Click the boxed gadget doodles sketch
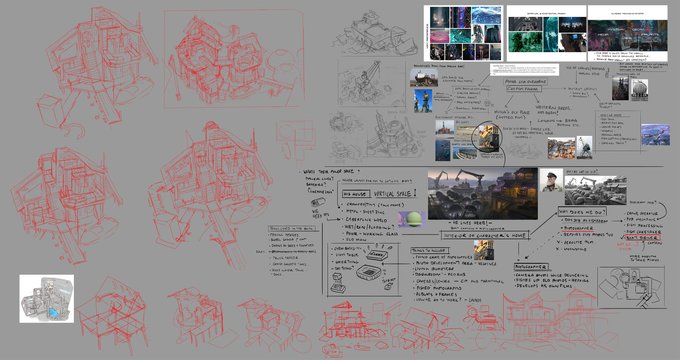 click(x=363, y=269)
